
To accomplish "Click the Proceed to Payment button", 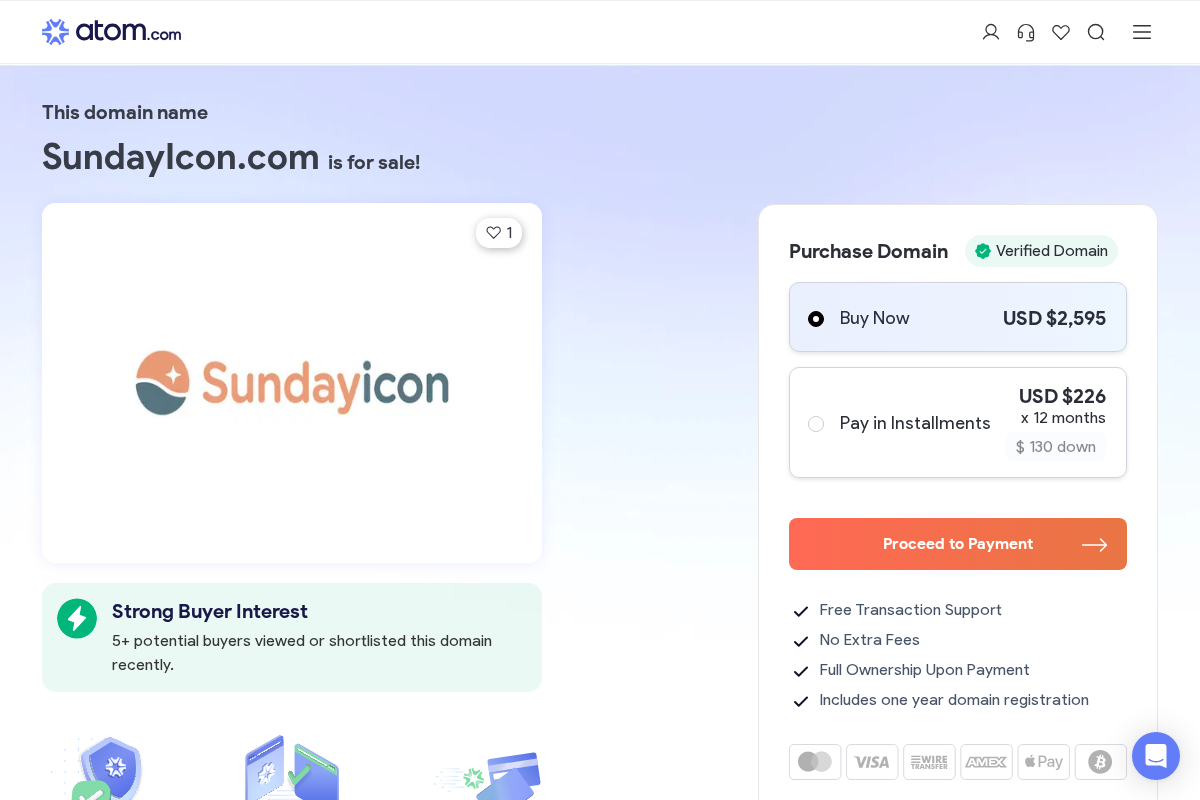I will point(957,543).
